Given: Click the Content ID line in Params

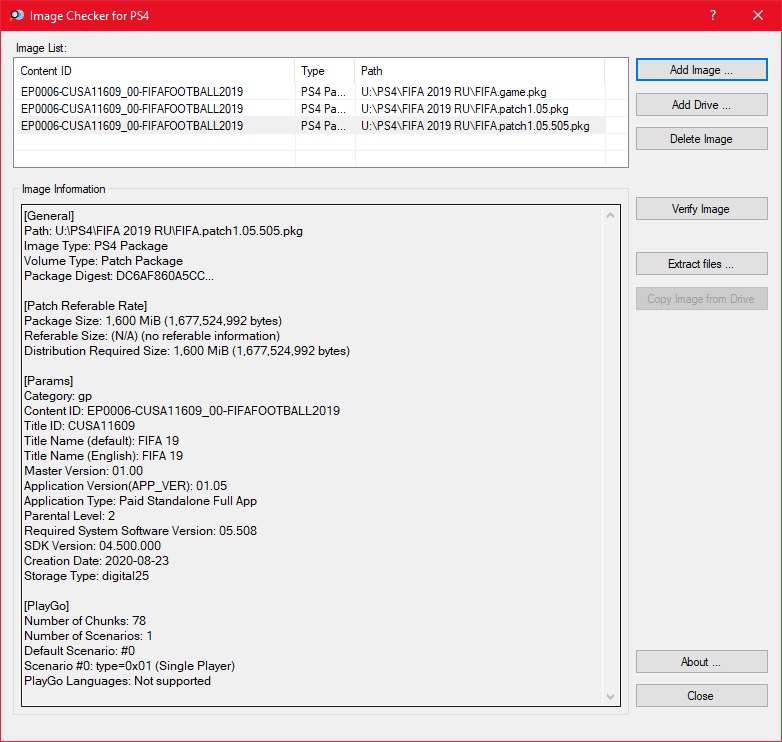Looking at the screenshot, I should pos(182,411).
